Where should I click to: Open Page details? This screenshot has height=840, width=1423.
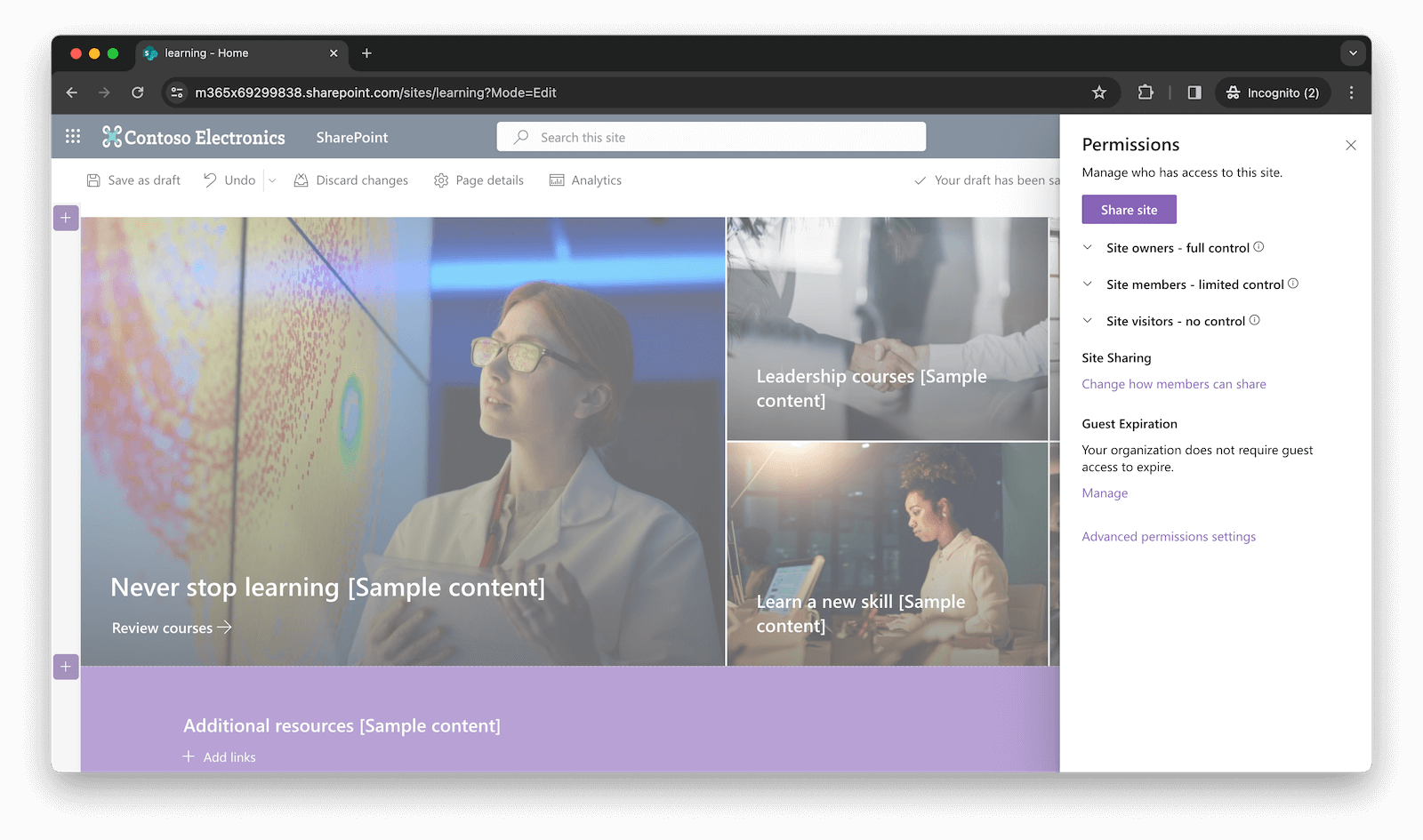coord(441,180)
